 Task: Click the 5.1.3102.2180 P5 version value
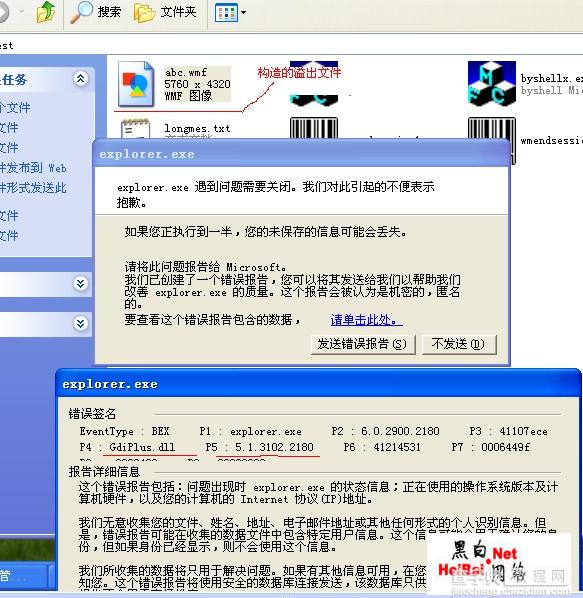click(274, 447)
